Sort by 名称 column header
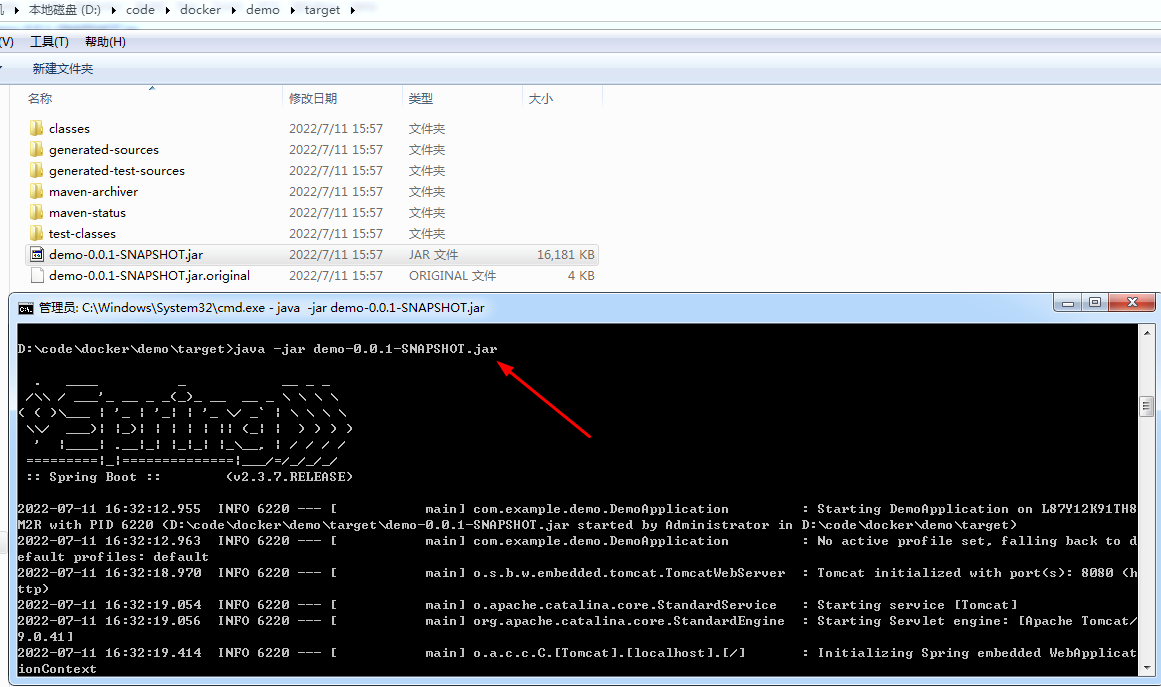The width and height of the screenshot is (1161, 687). coord(40,98)
